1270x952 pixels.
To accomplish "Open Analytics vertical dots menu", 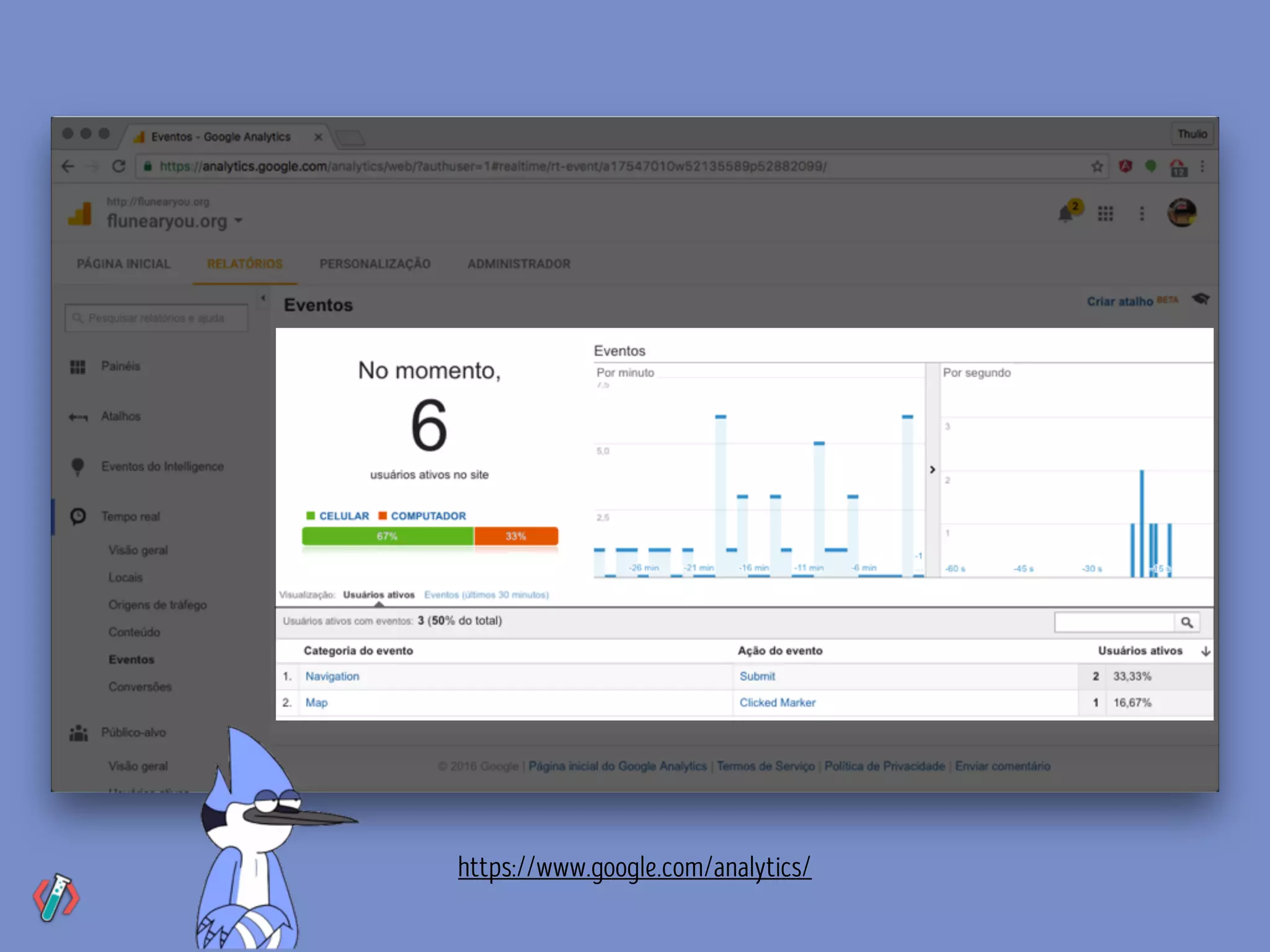I will [x=1142, y=214].
